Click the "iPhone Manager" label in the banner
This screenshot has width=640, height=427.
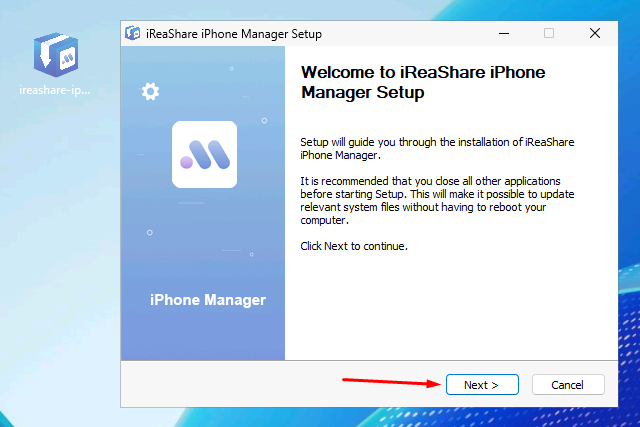pyautogui.click(x=207, y=300)
